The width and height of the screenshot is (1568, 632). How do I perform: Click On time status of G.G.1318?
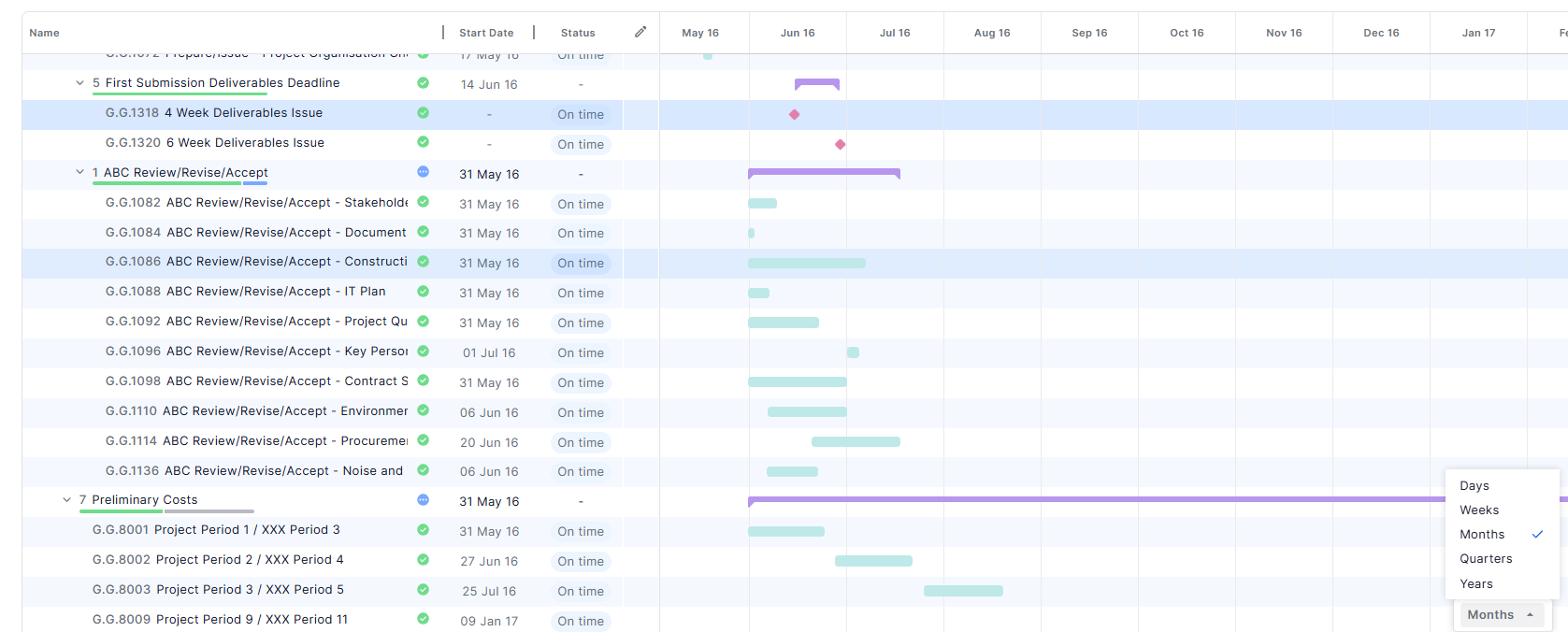point(581,115)
